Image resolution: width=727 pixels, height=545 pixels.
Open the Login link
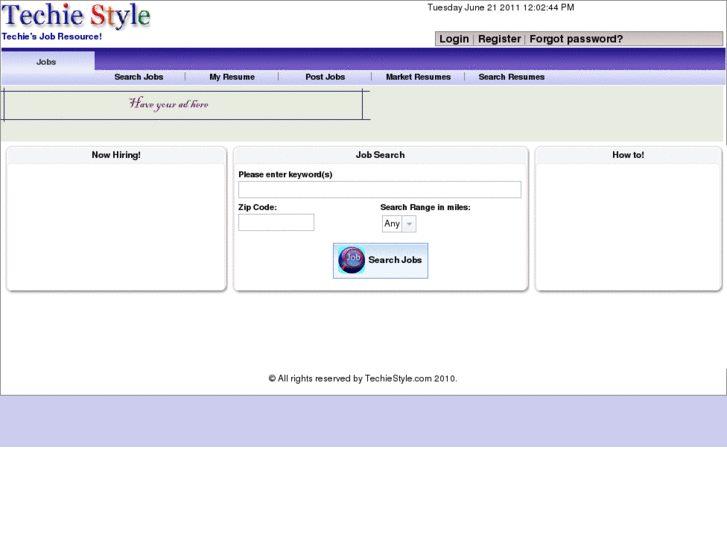point(454,39)
